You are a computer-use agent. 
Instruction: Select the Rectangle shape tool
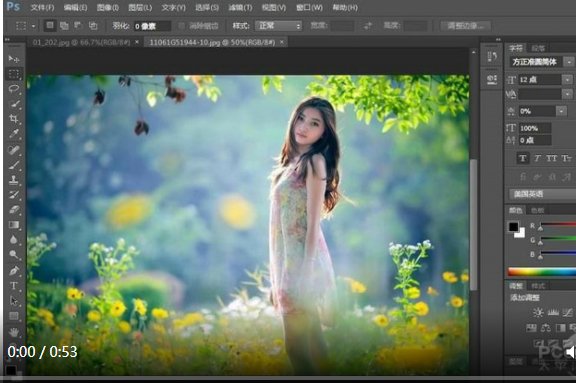(14, 316)
